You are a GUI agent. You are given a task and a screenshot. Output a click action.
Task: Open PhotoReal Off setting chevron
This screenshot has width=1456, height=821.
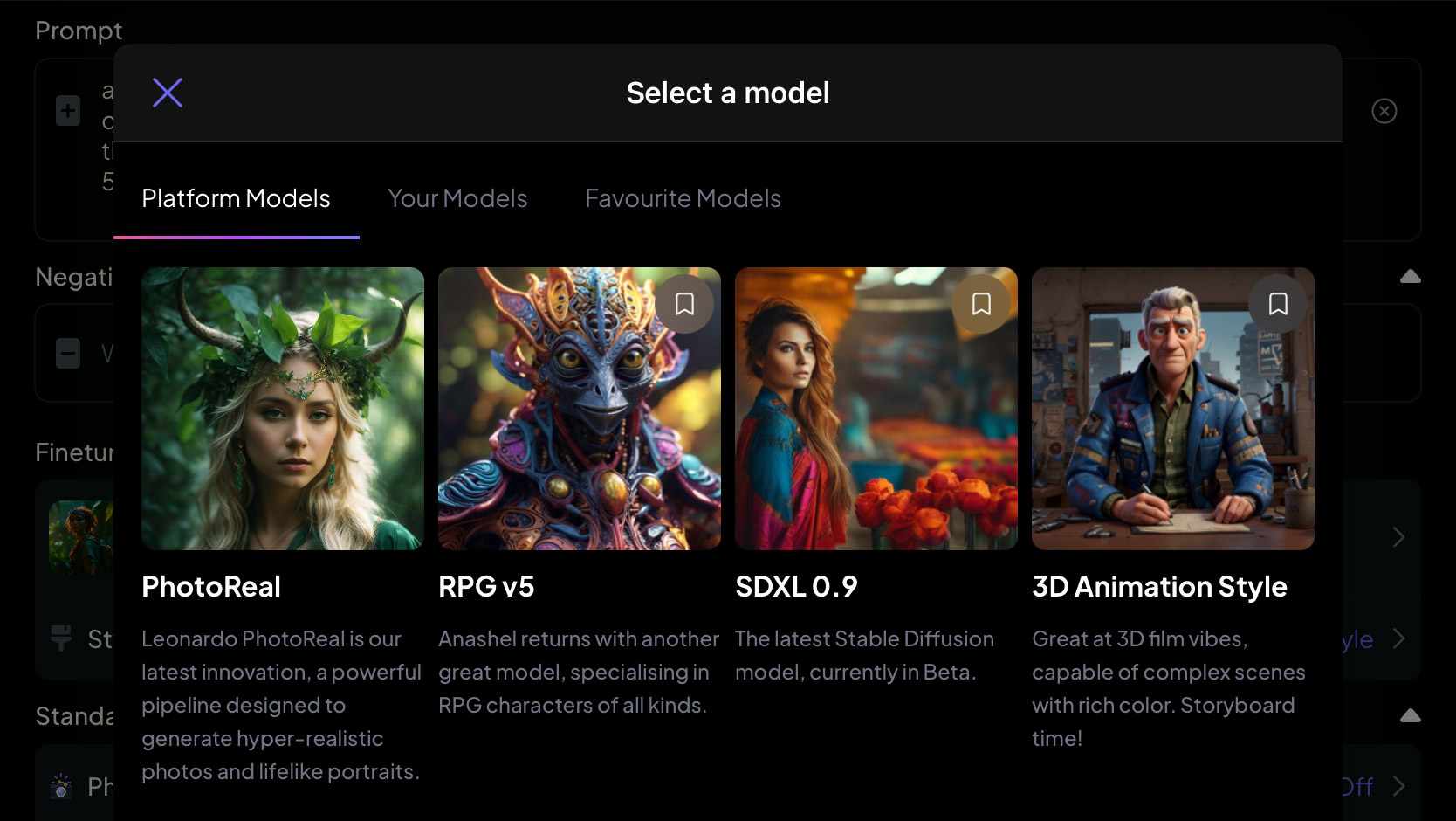click(1398, 786)
